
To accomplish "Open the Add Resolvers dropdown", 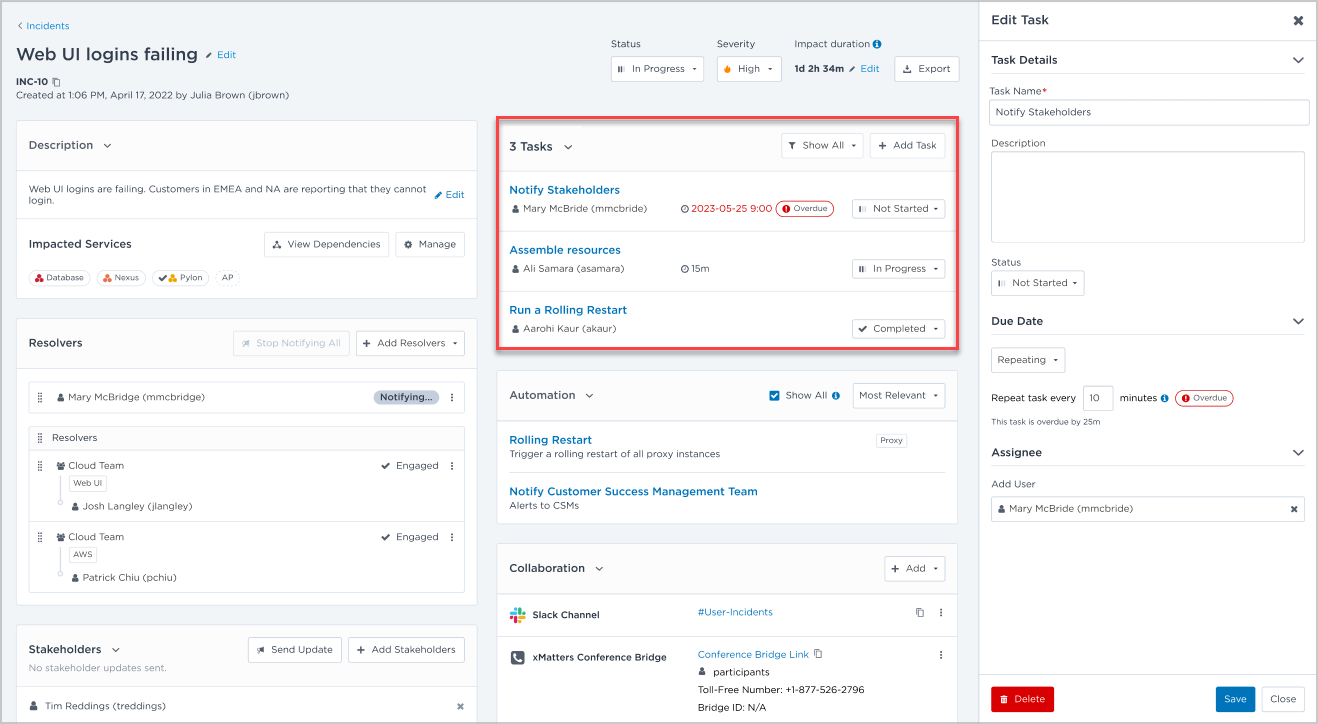I will coord(410,343).
